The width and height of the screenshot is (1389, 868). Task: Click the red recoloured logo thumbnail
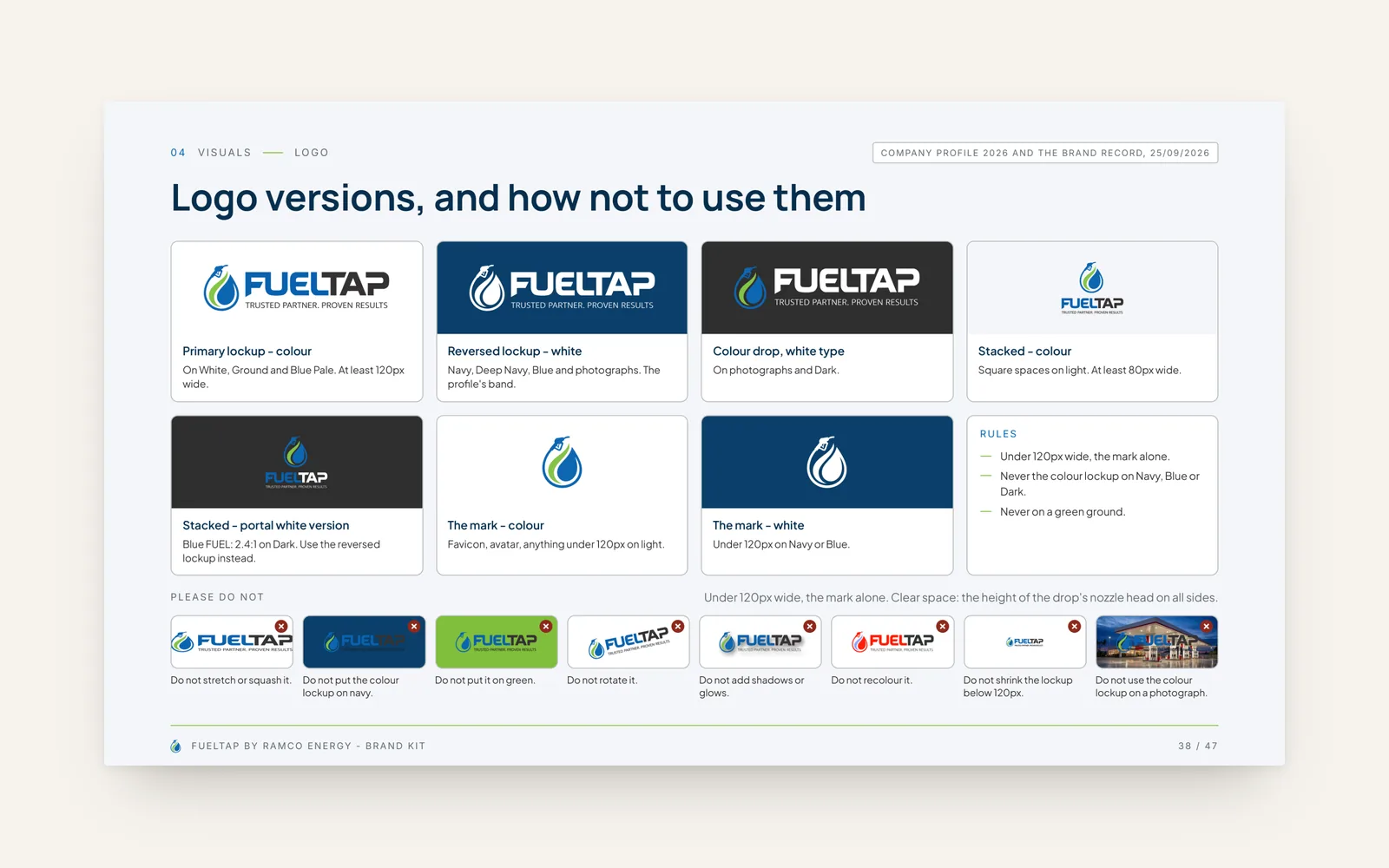coord(892,642)
